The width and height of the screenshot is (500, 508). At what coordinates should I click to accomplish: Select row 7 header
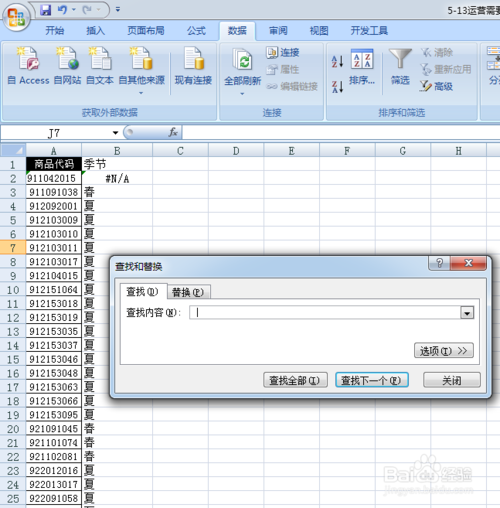click(13, 248)
